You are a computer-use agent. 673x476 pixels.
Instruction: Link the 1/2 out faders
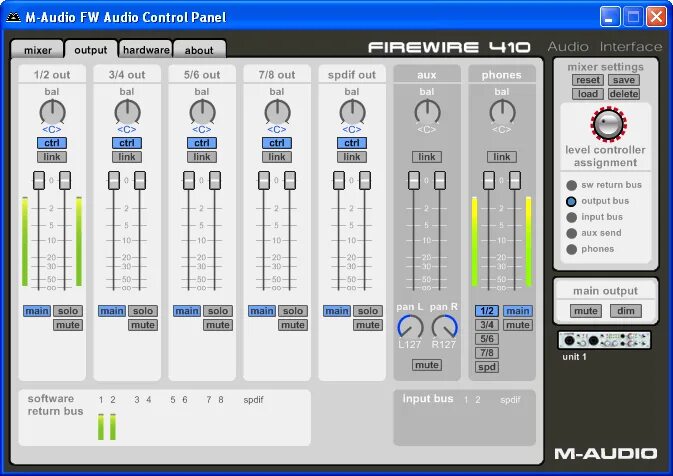(x=52, y=157)
